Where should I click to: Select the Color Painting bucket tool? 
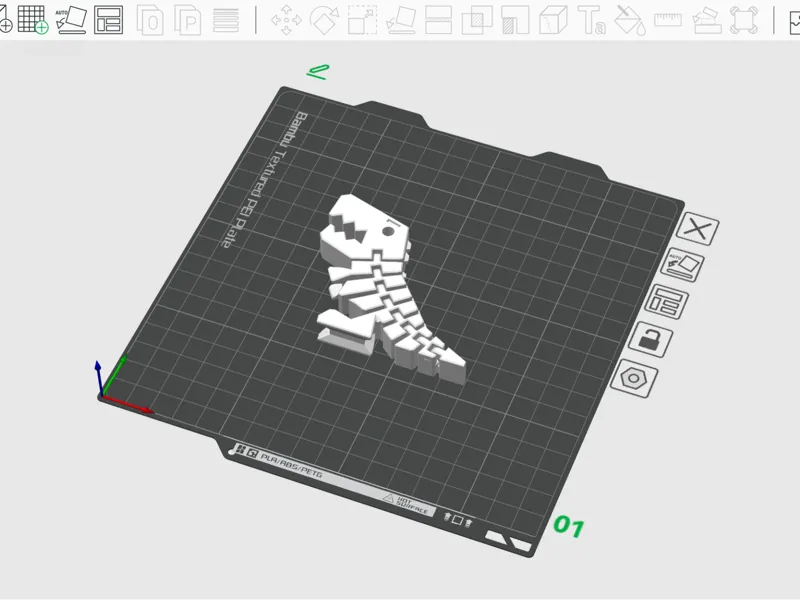(x=630, y=20)
